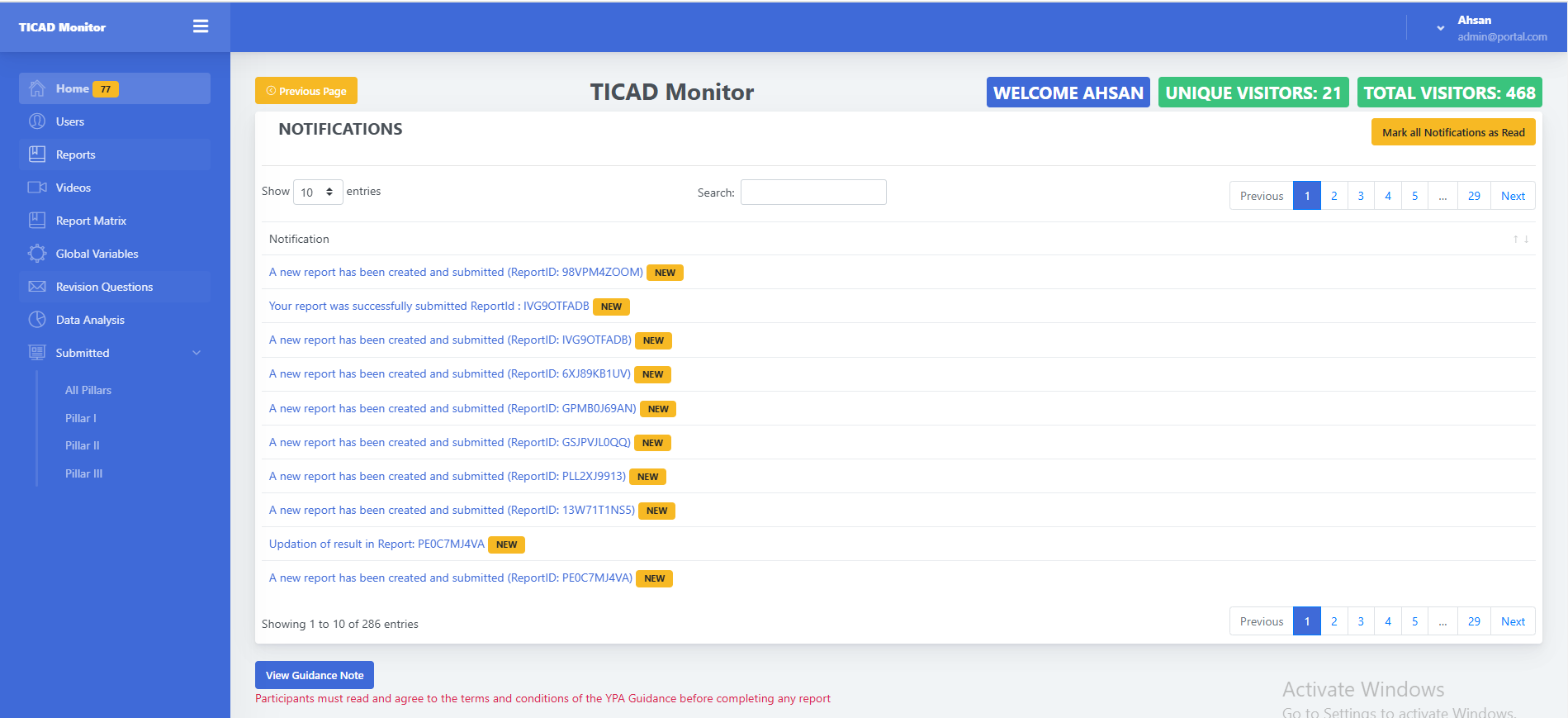This screenshot has height=718, width=1568.
Task: Click the Global Variables gear icon
Action: coord(37,254)
